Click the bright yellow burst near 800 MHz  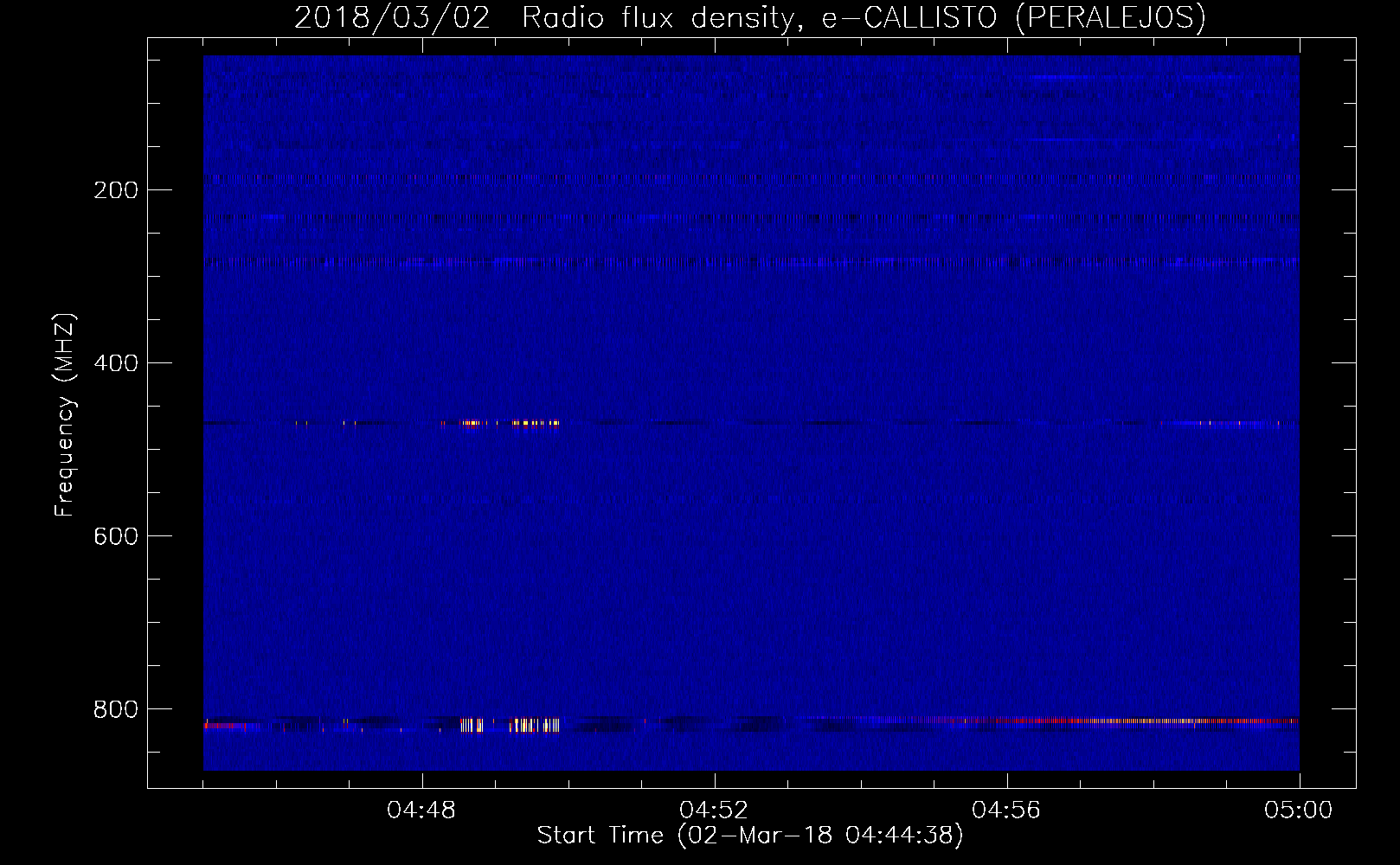tap(511, 725)
